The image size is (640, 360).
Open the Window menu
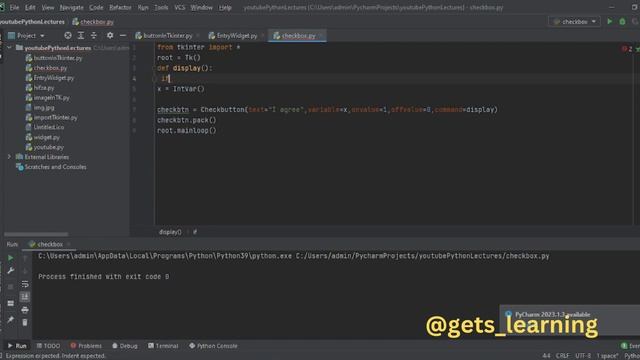coord(201,7)
